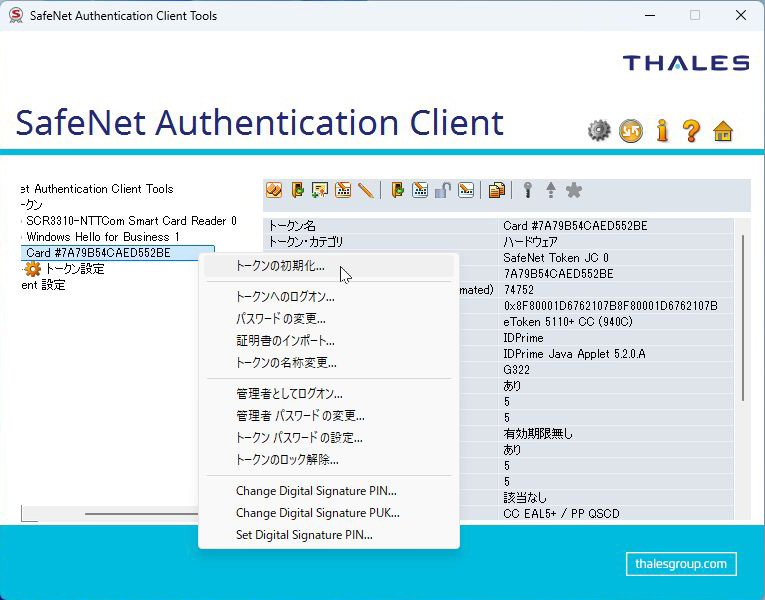The height and width of the screenshot is (600, 765).
Task: Click the gray up-arrow toolbar icon
Action: pos(551,190)
